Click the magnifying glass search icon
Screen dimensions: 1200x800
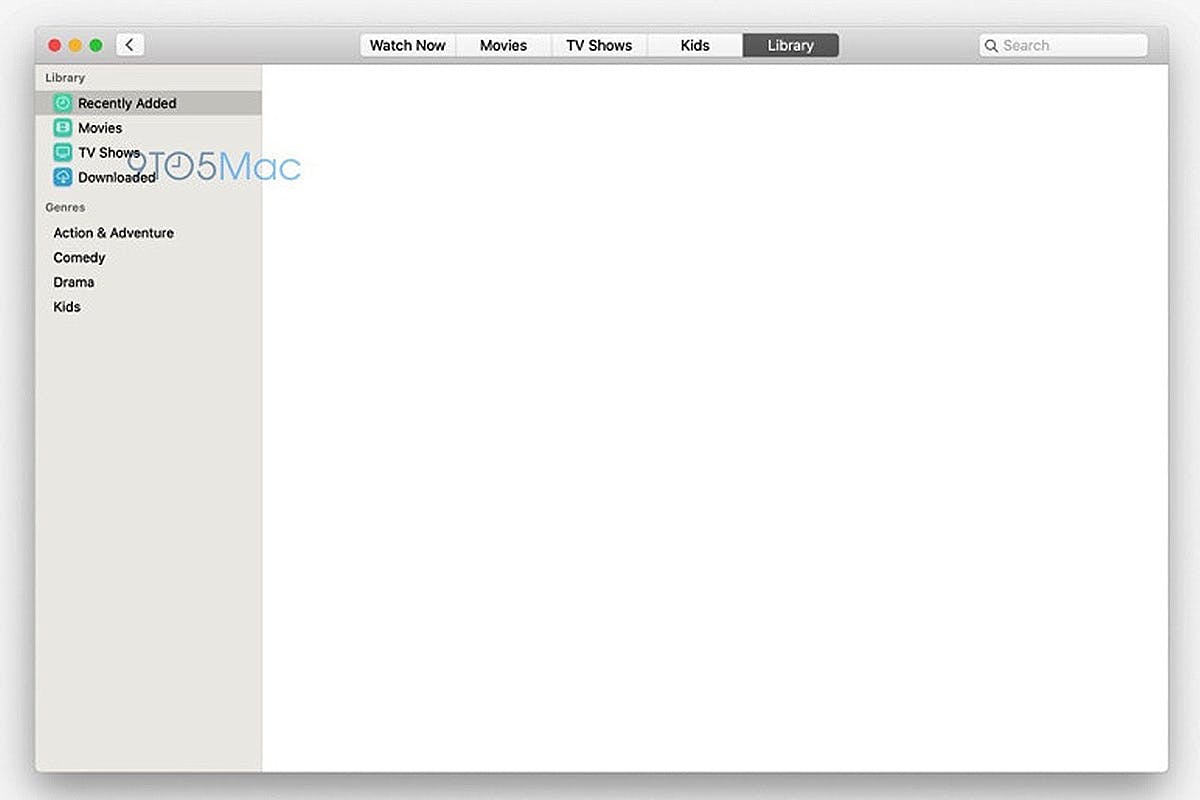tap(991, 46)
